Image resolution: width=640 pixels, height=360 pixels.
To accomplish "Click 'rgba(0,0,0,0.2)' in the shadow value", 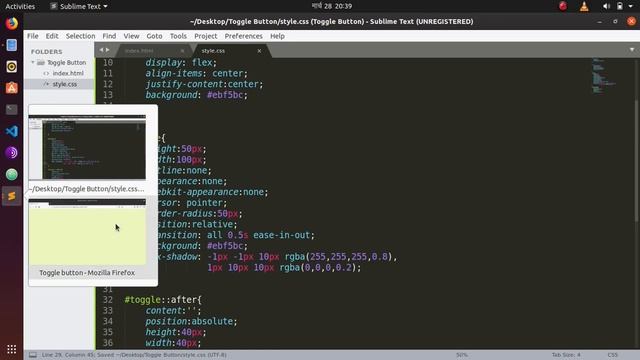I will point(318,268).
